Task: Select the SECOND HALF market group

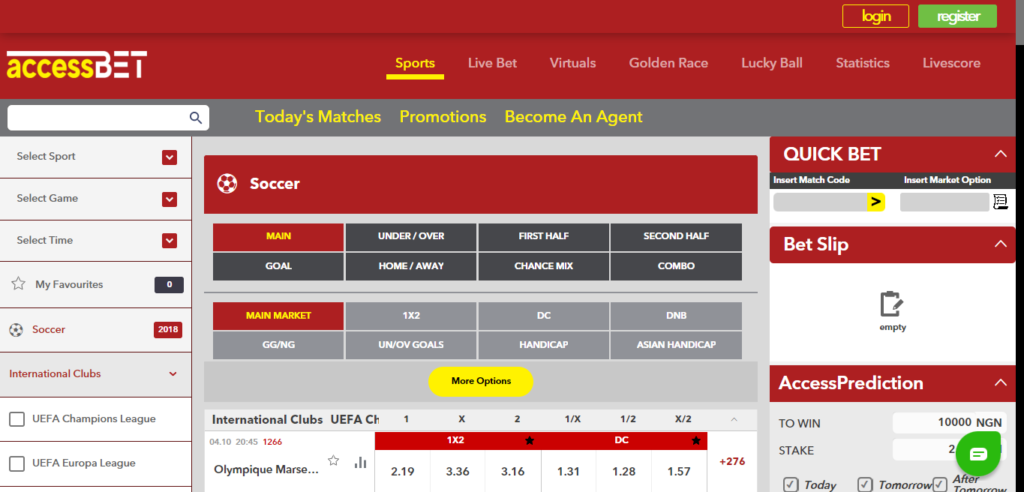Action: [x=676, y=237]
